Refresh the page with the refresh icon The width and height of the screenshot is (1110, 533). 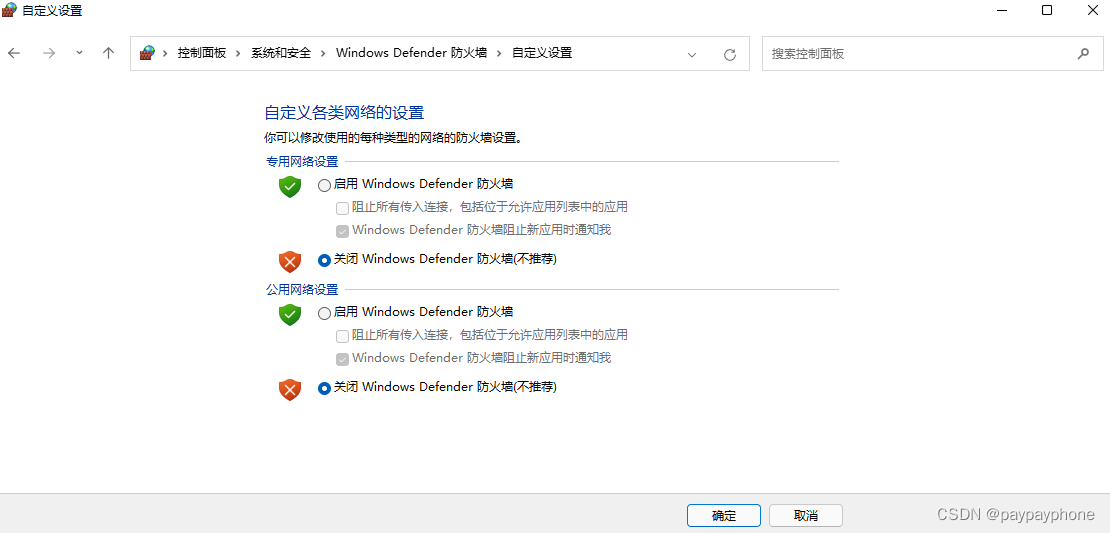point(730,55)
